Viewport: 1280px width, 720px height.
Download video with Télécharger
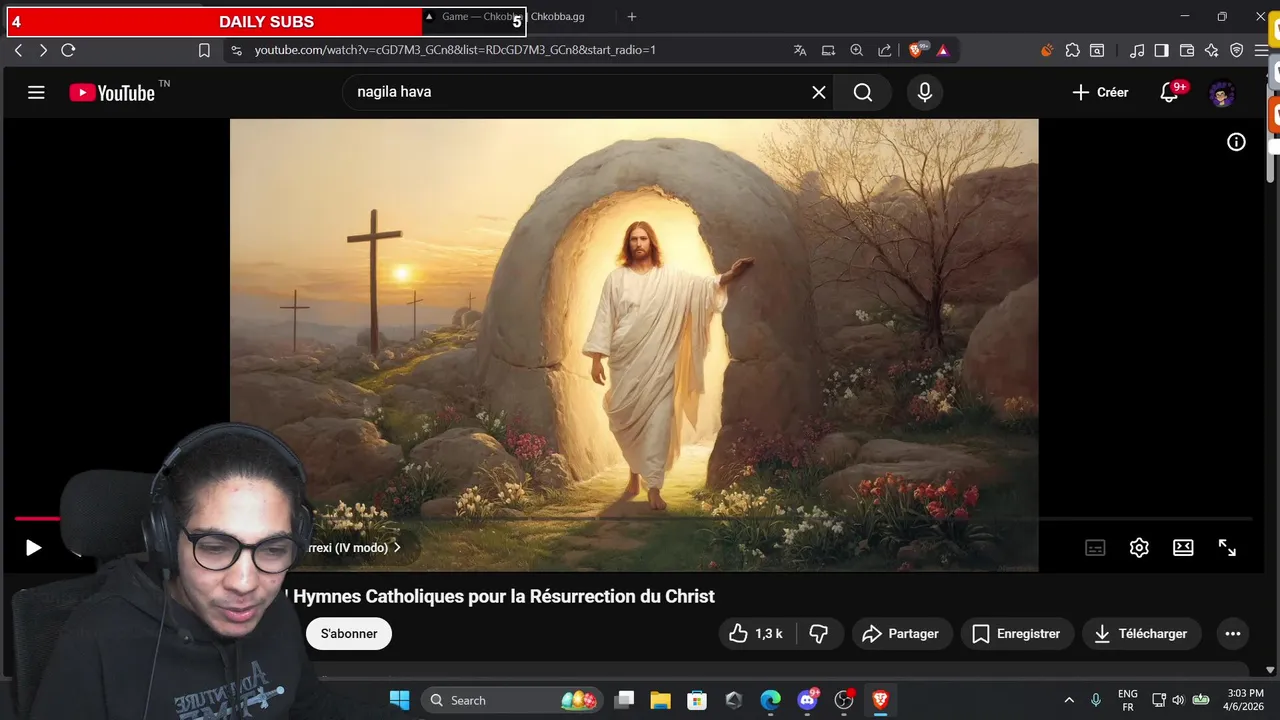(1141, 634)
